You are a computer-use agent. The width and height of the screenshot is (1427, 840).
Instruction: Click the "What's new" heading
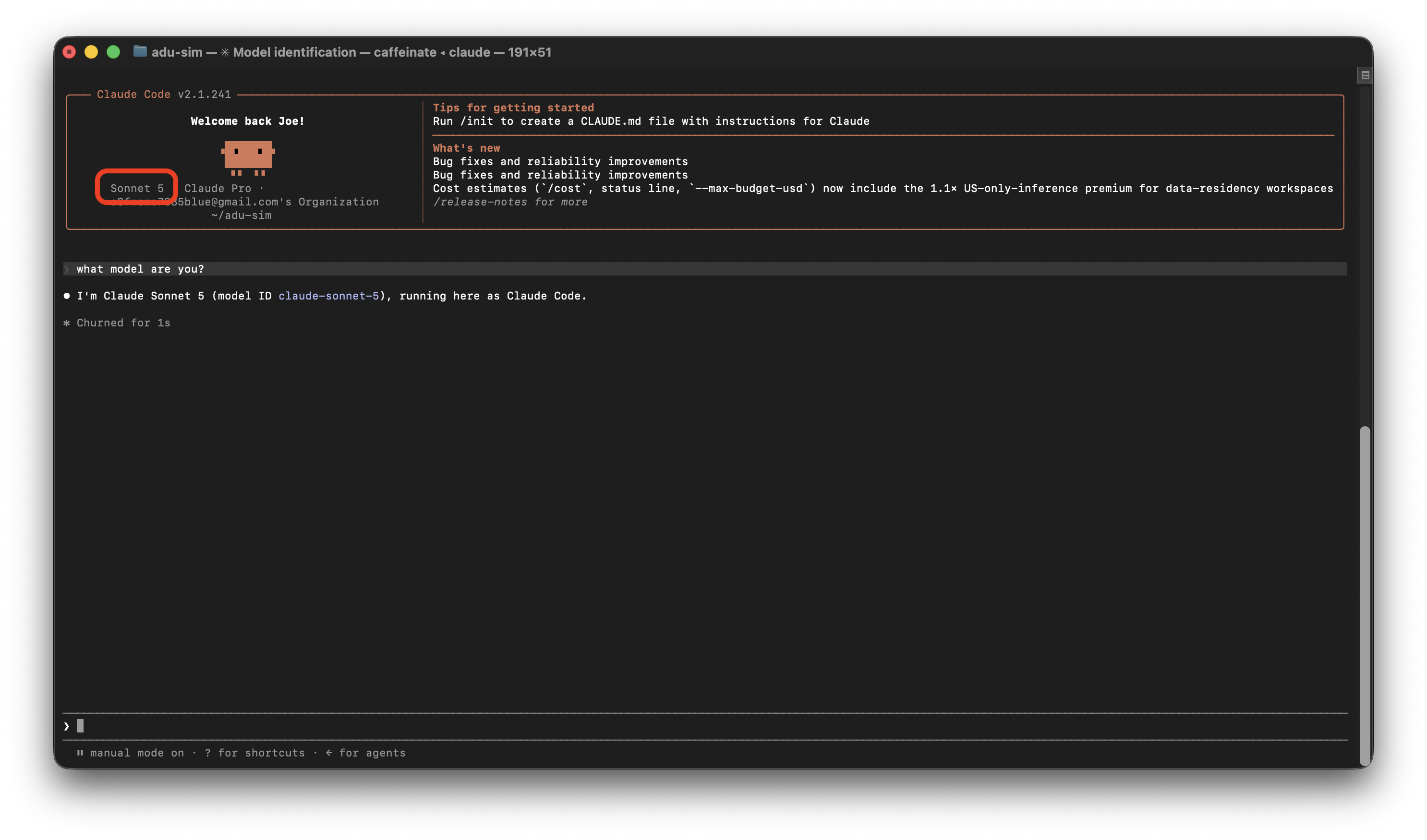[x=466, y=148]
